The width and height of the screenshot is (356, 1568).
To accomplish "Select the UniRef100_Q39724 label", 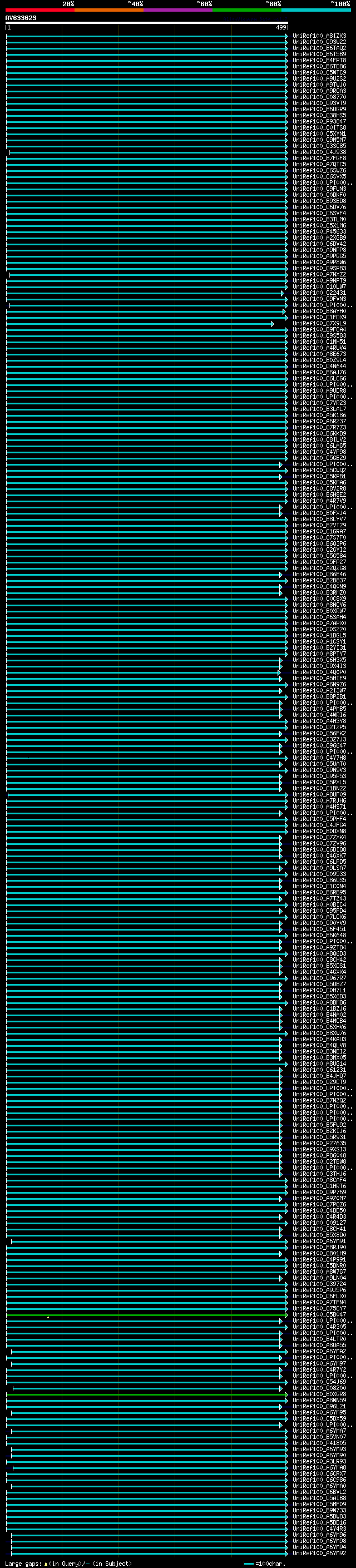I will point(319,1285).
